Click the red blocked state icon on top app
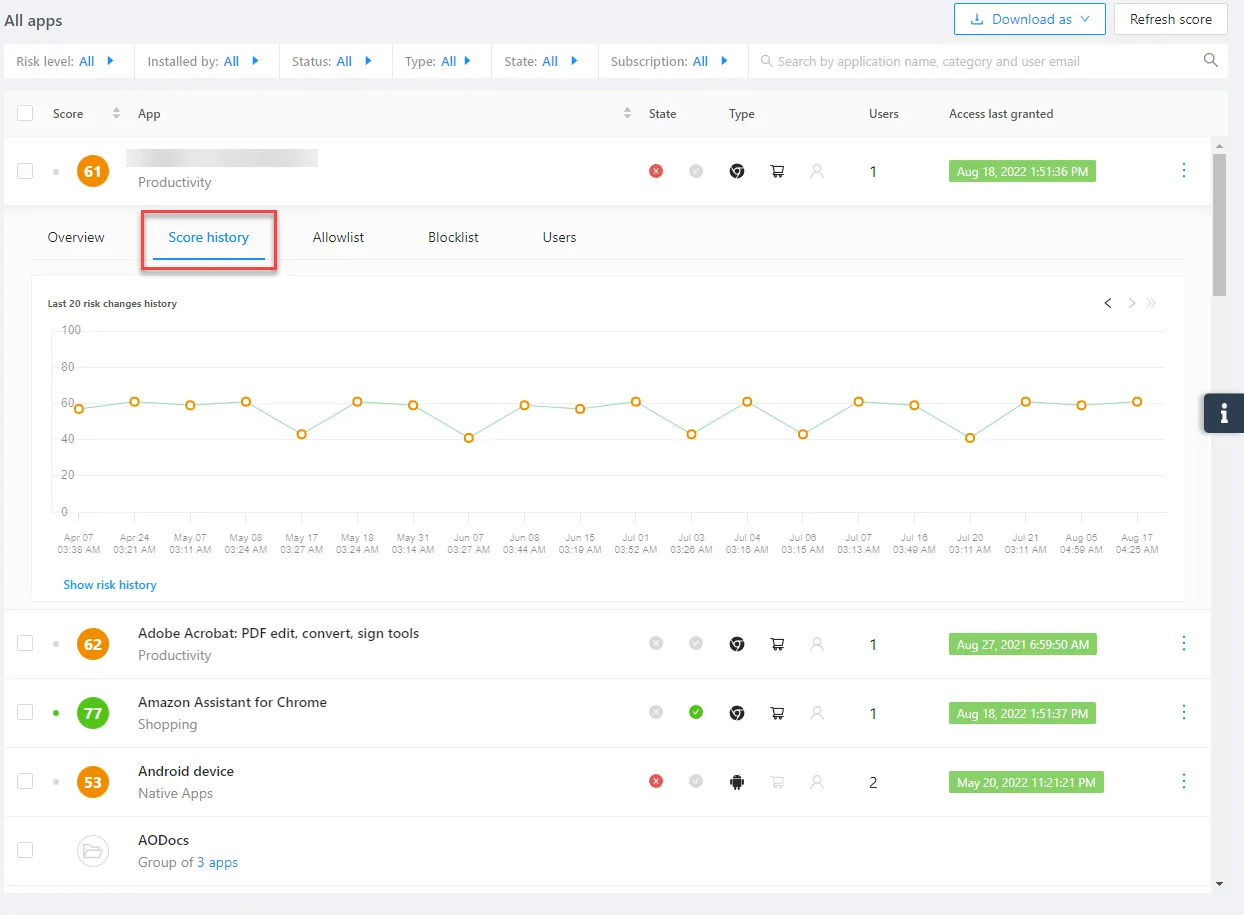 (656, 171)
